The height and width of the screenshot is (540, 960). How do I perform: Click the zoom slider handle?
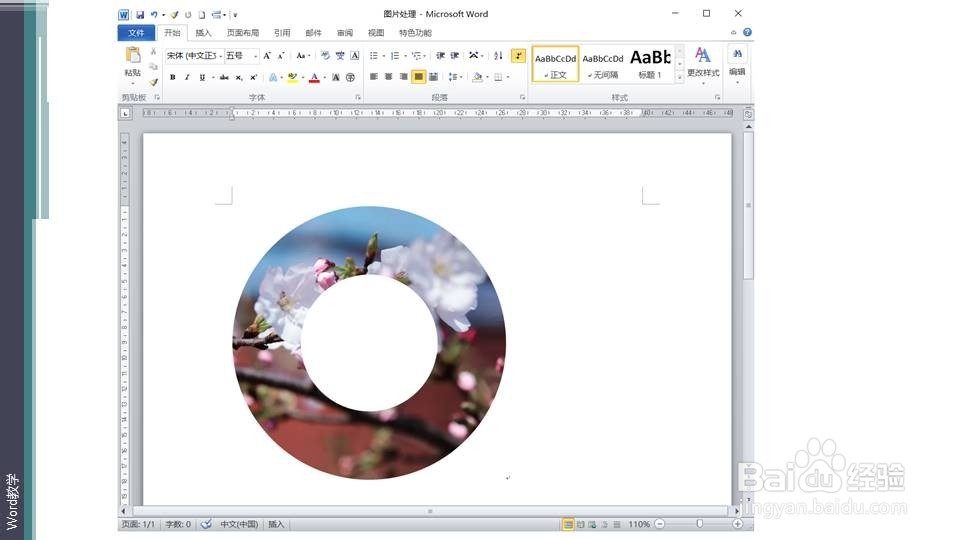click(699, 524)
